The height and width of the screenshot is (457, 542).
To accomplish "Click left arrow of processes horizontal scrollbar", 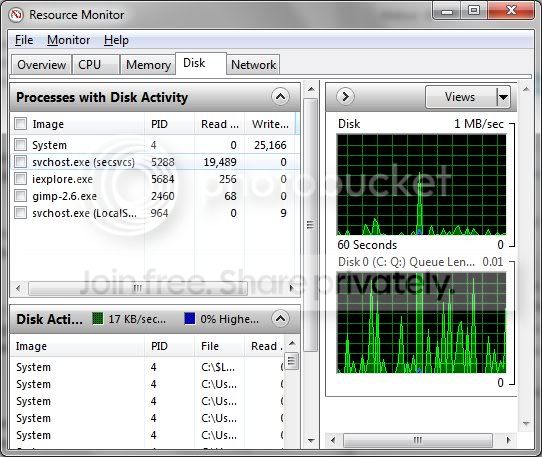I will pos(18,288).
